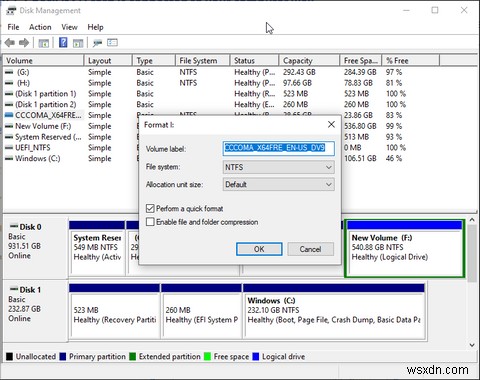Click the drive icon beside CCCOMA_X64FRE volume
This screenshot has height=380, width=480.
[x=9, y=115]
